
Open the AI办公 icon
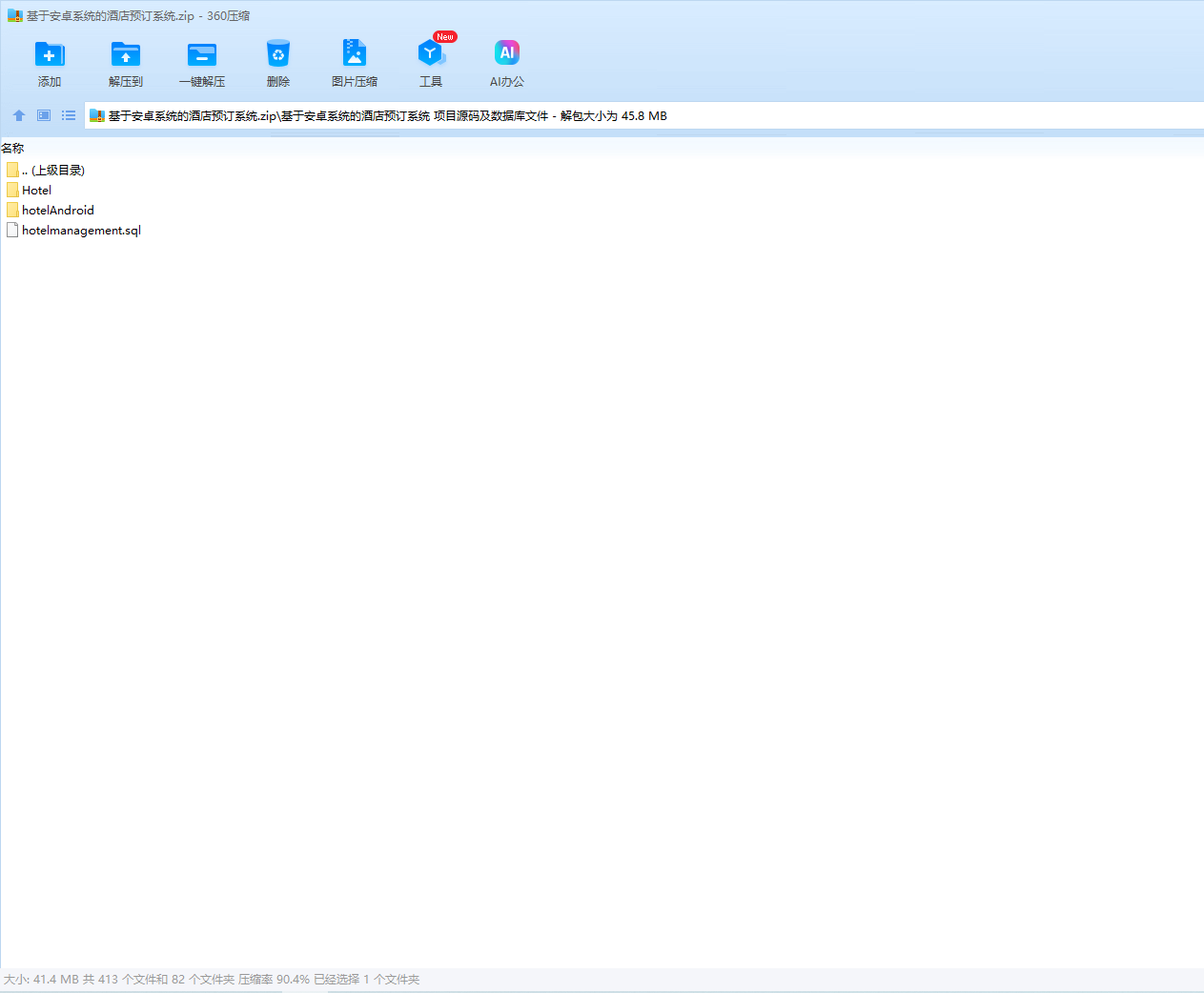point(507,53)
